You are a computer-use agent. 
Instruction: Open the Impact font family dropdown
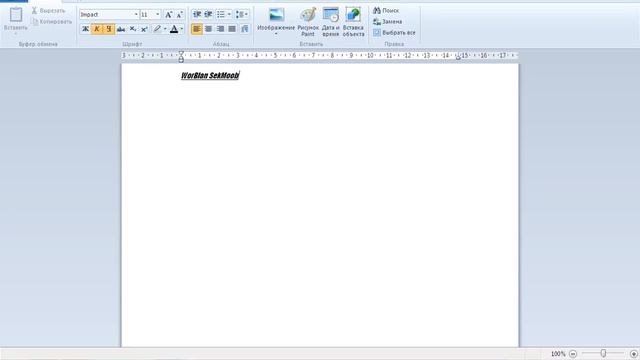[136, 15]
